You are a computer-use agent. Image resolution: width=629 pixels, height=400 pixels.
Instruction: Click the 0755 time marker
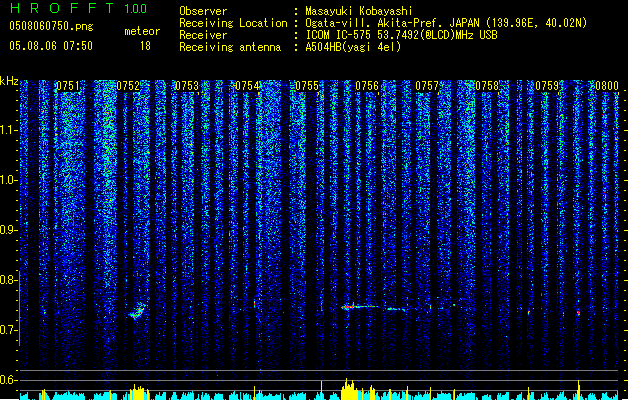pos(307,86)
